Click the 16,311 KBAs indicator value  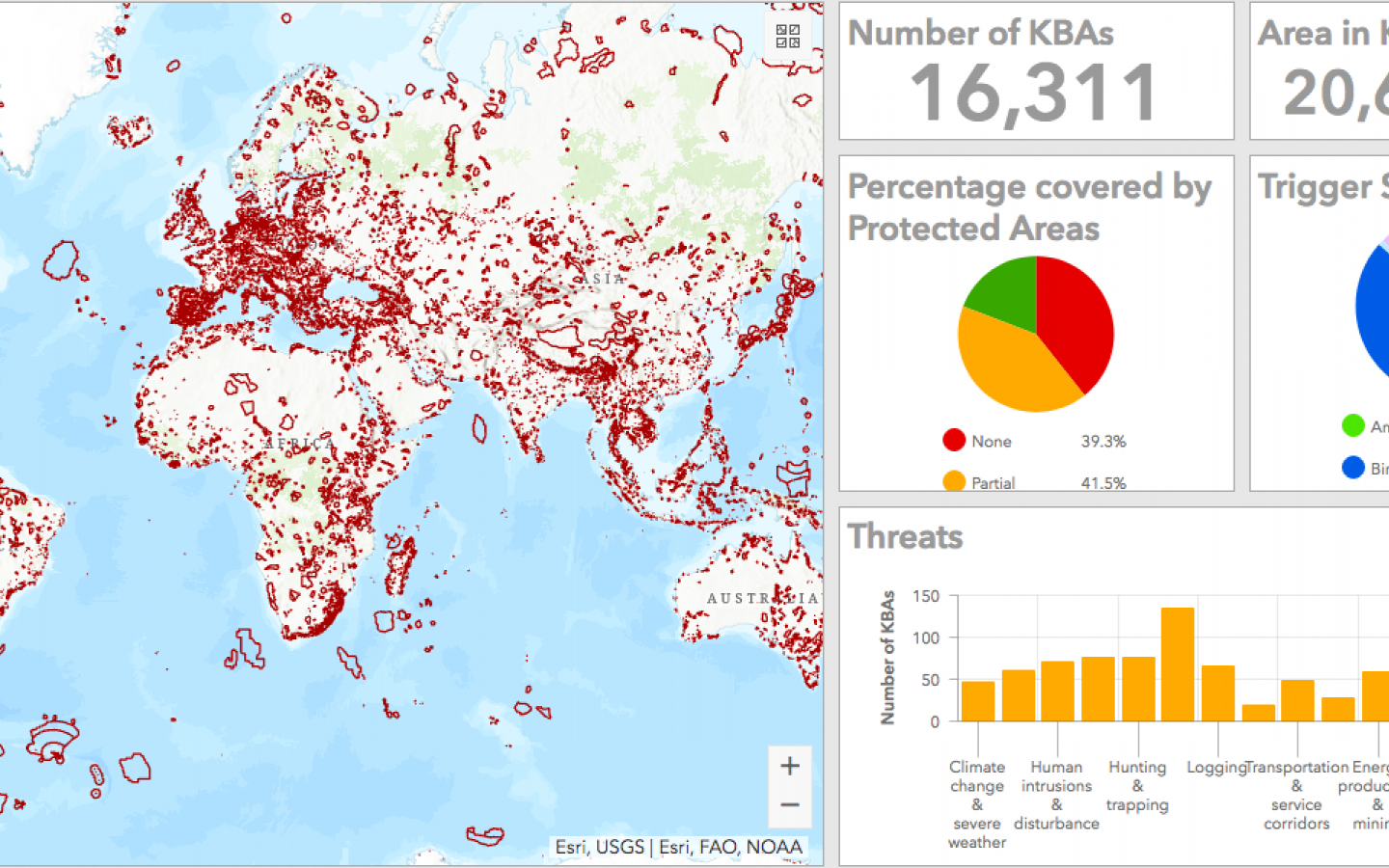click(x=1034, y=94)
